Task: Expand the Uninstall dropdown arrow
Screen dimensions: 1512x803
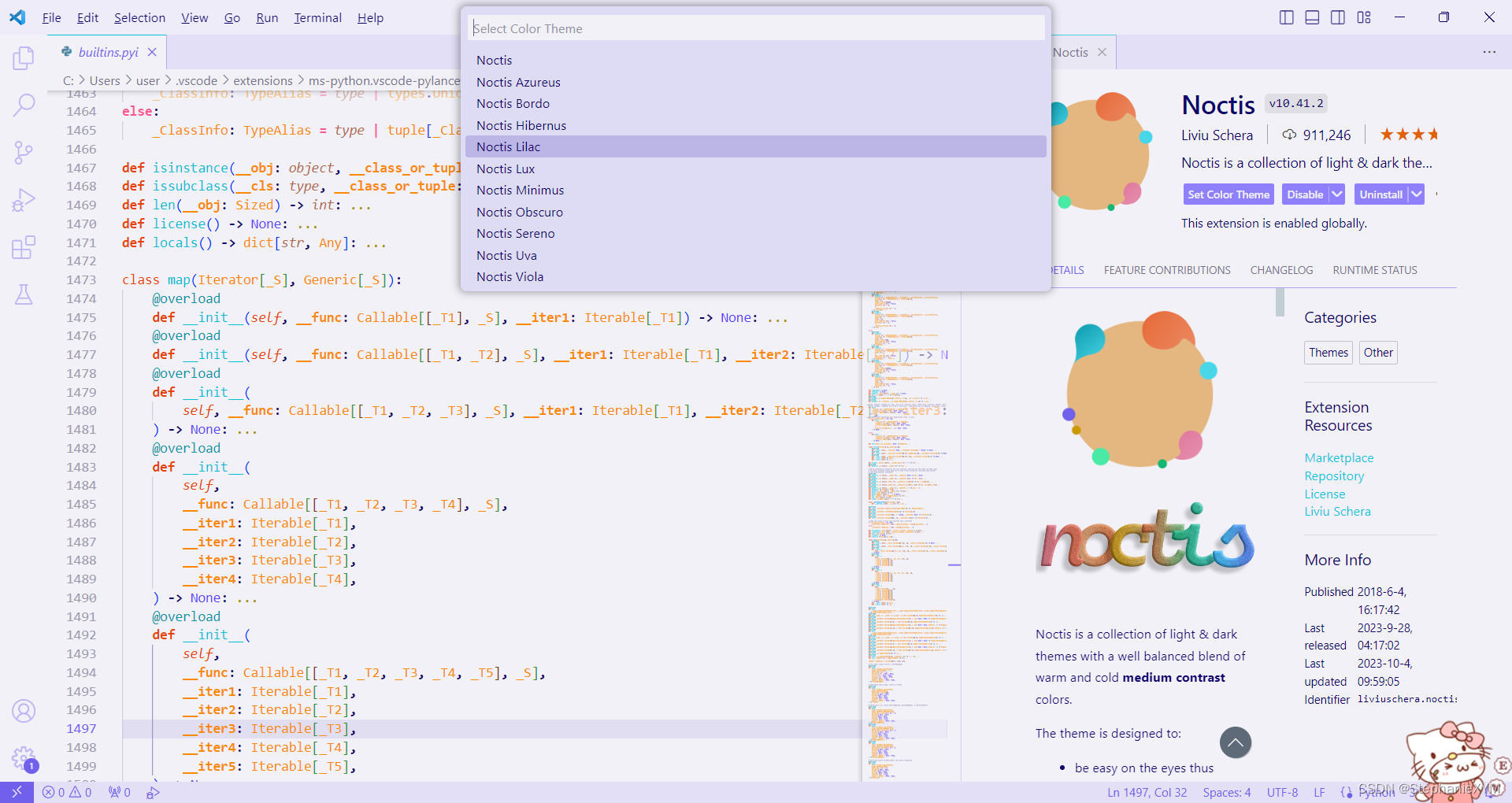Action: (x=1417, y=194)
